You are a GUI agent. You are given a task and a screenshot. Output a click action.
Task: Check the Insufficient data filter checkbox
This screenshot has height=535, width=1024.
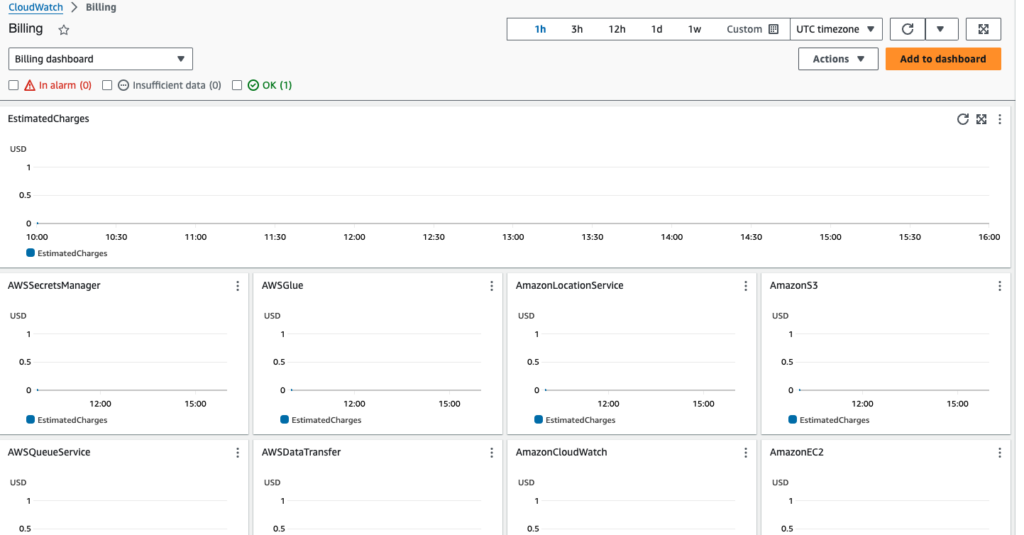click(x=107, y=85)
